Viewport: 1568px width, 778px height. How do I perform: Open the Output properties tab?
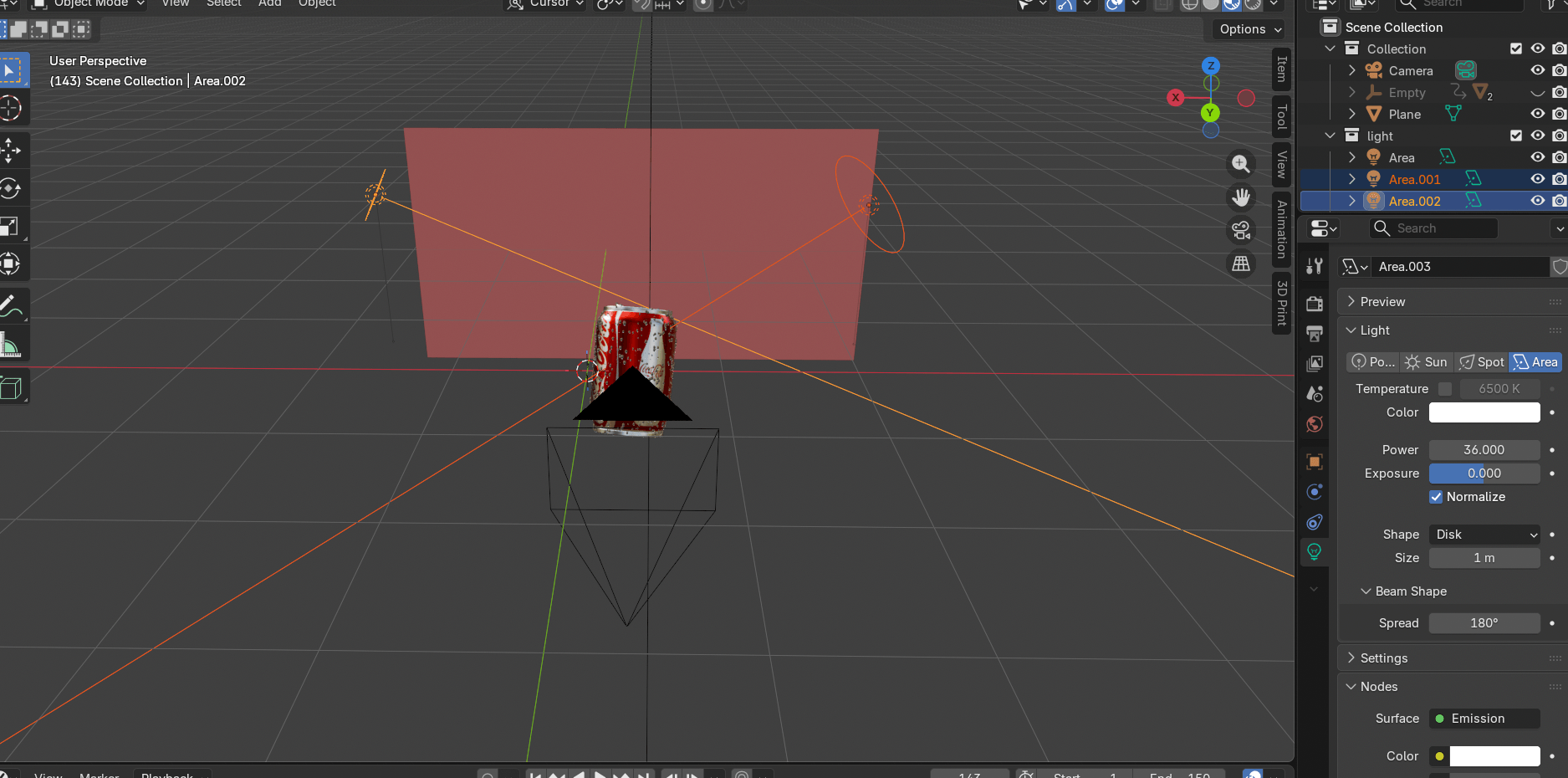1315,333
